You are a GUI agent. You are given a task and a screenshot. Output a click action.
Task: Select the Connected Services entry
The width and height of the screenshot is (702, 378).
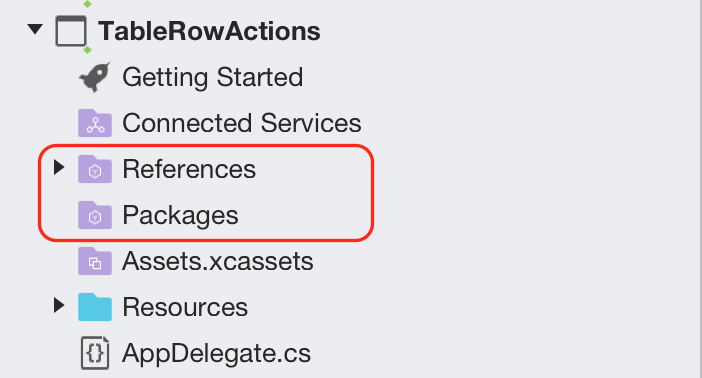242,123
